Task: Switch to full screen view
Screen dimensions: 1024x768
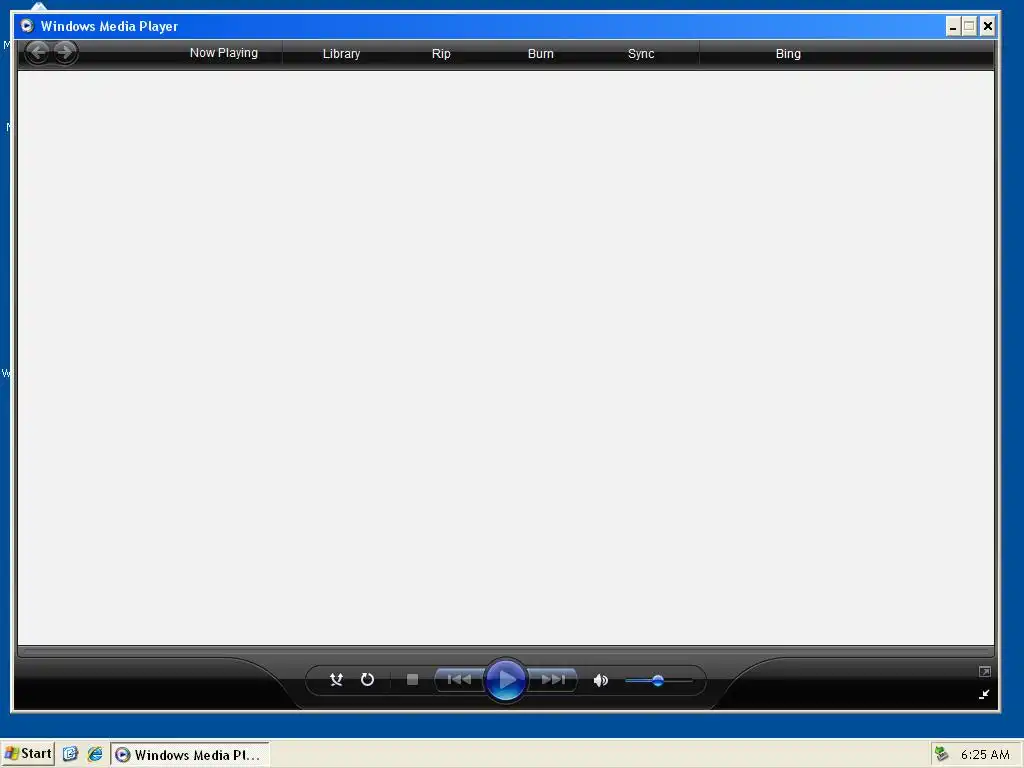Action: tap(985, 671)
